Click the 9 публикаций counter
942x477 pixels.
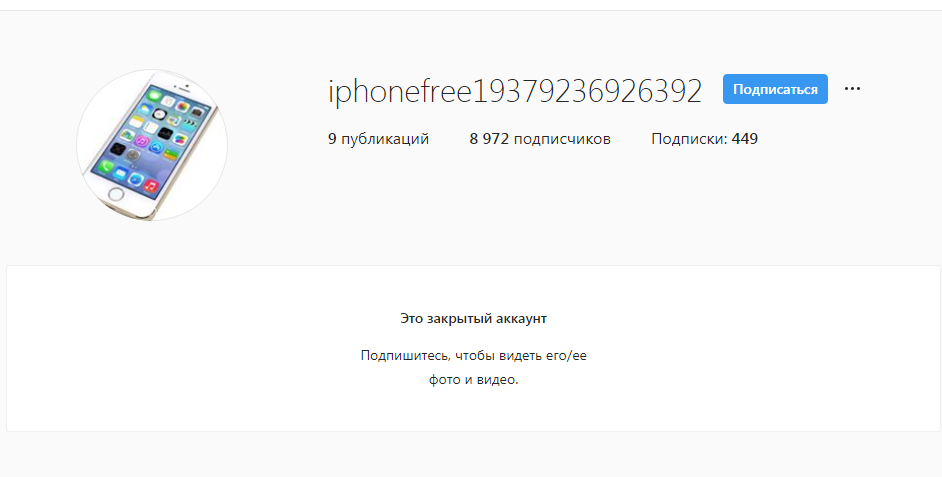coord(378,139)
